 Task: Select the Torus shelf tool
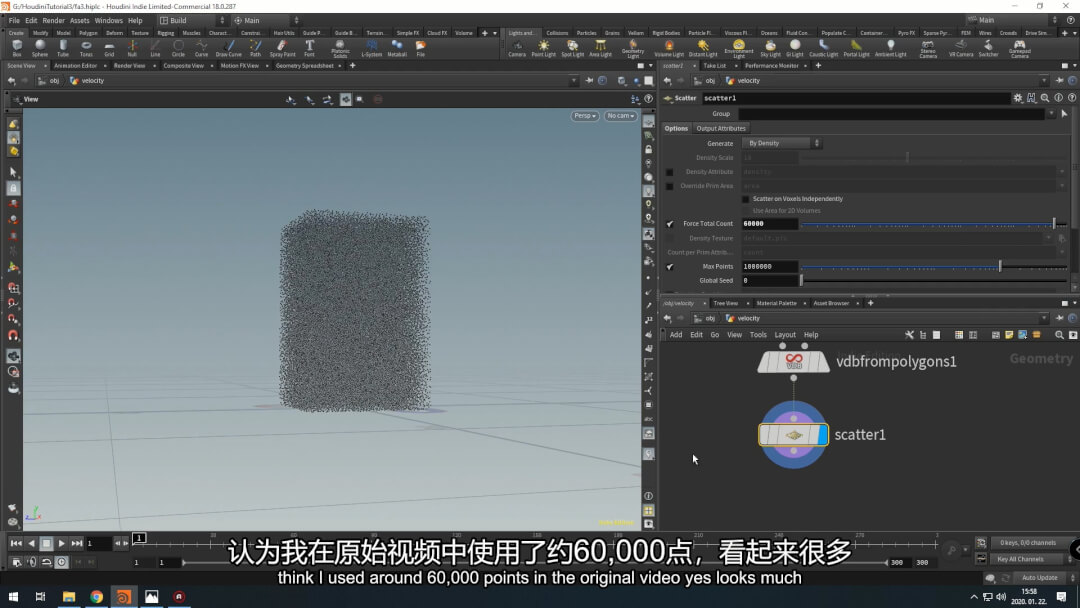pyautogui.click(x=86, y=48)
